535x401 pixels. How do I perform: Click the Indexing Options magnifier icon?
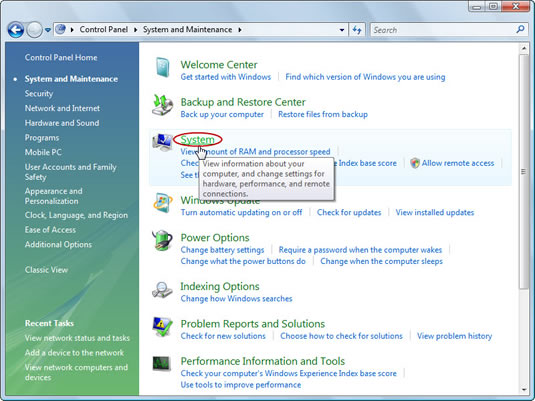point(162,290)
